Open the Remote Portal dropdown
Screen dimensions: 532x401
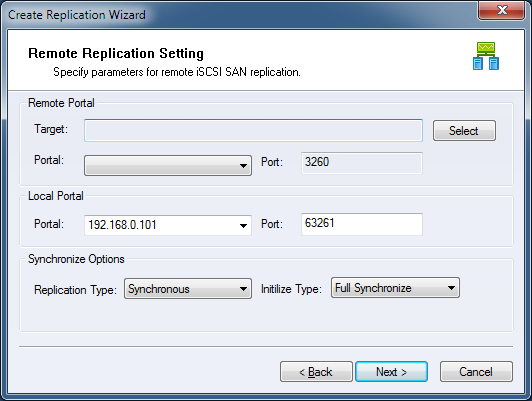[x=168, y=166]
